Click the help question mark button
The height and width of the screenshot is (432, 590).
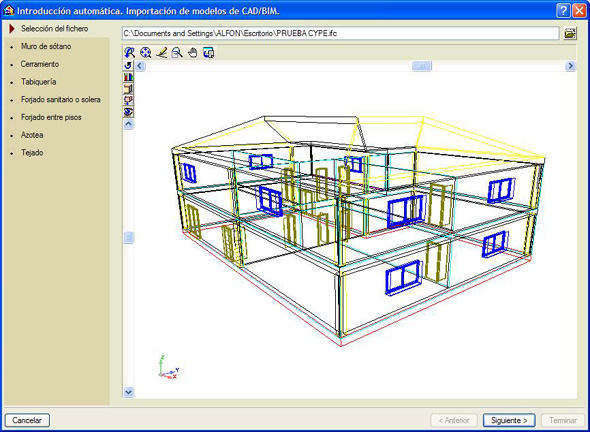[563, 11]
